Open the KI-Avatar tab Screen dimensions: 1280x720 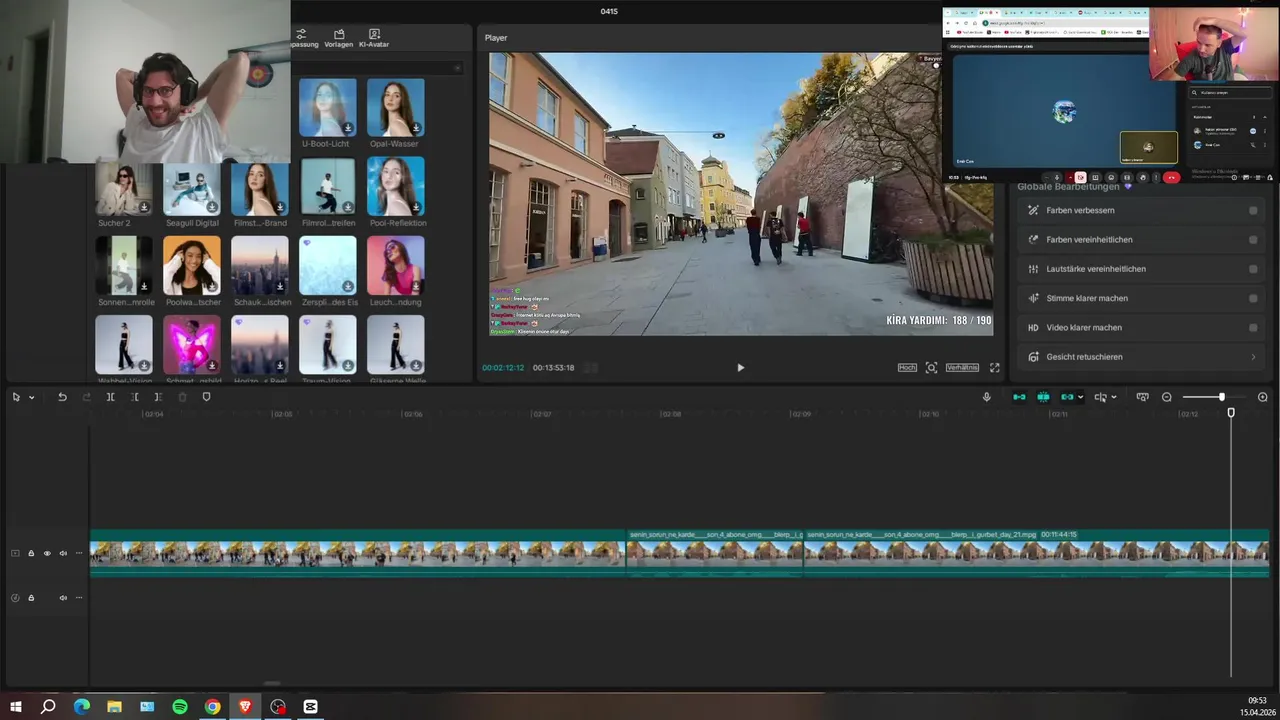point(374,39)
